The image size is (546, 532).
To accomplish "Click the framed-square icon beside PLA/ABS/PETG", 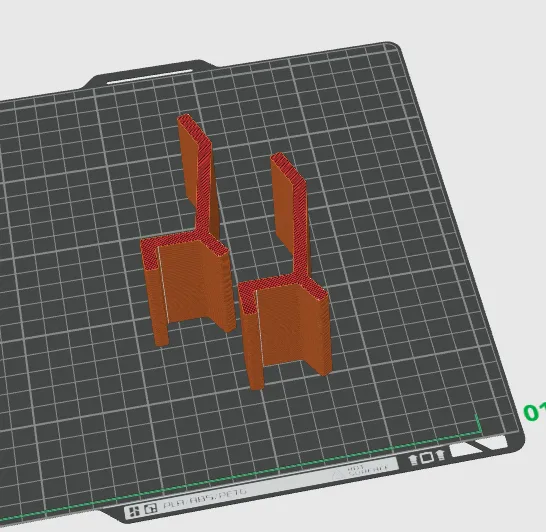I will tap(150, 509).
